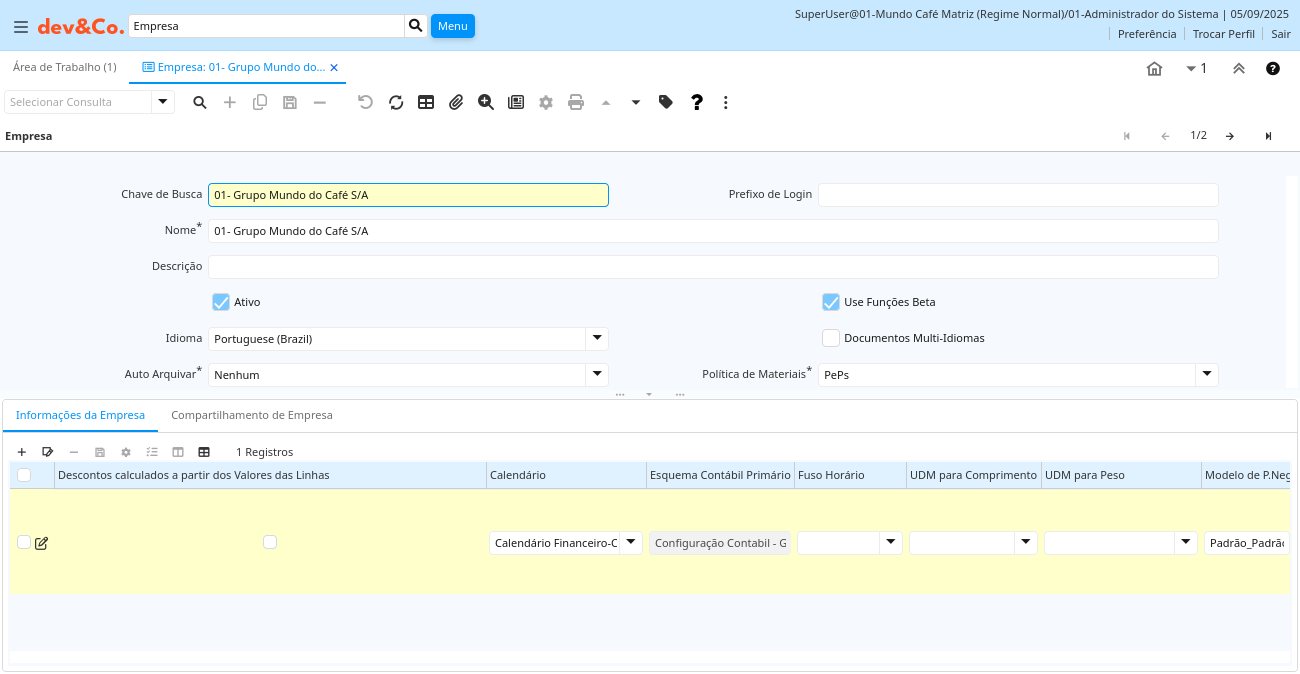
Task: Click the Refresh toolbar icon
Action: (396, 102)
